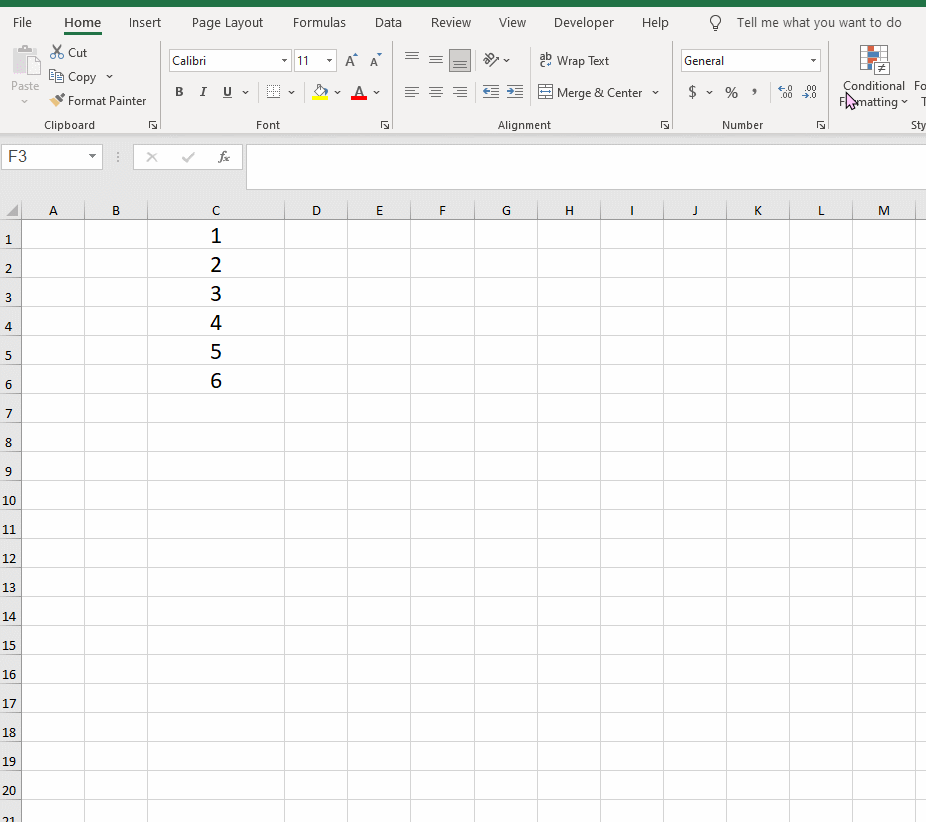Open the Alignment settings dialog launcher
Image resolution: width=926 pixels, height=822 pixels.
(x=665, y=125)
